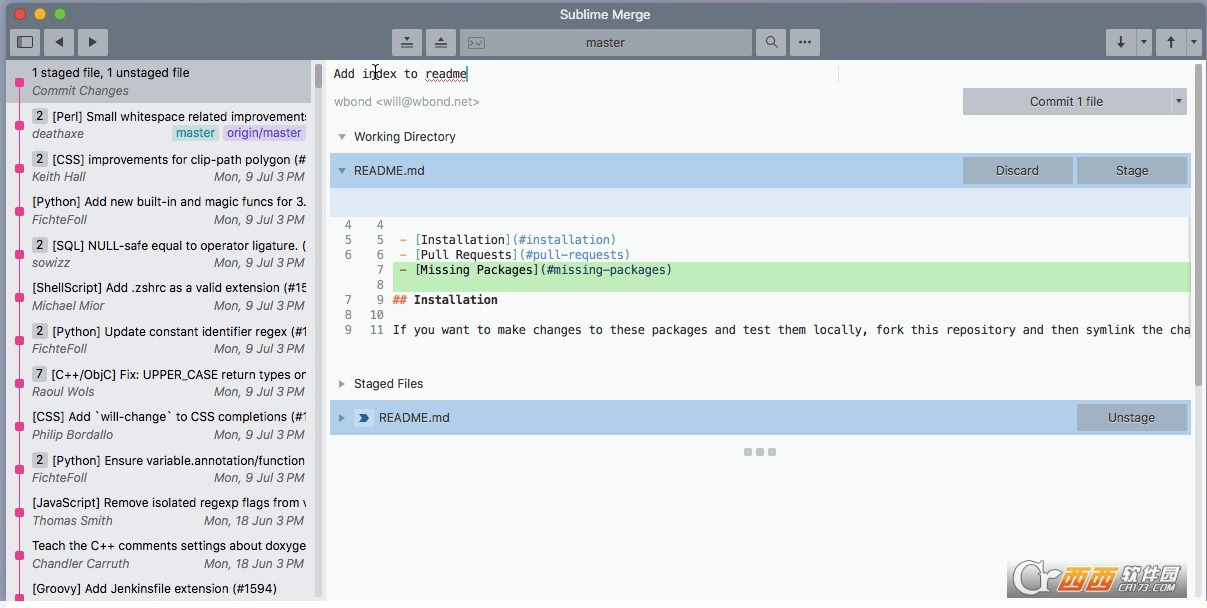Viewport: 1207px width, 608px height.
Task: Click the push up-arrow button
Action: (1171, 42)
